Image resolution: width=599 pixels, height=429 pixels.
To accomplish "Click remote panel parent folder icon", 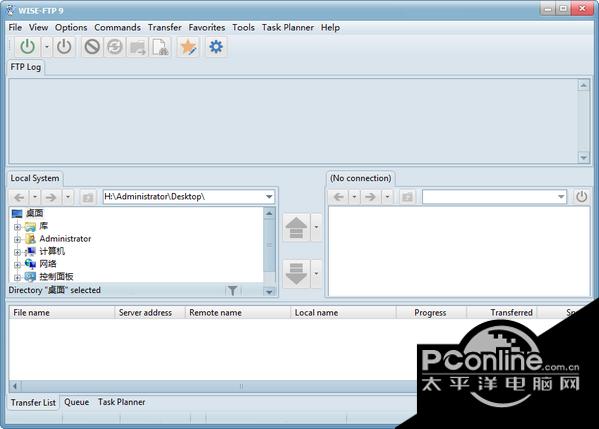I will click(x=407, y=197).
